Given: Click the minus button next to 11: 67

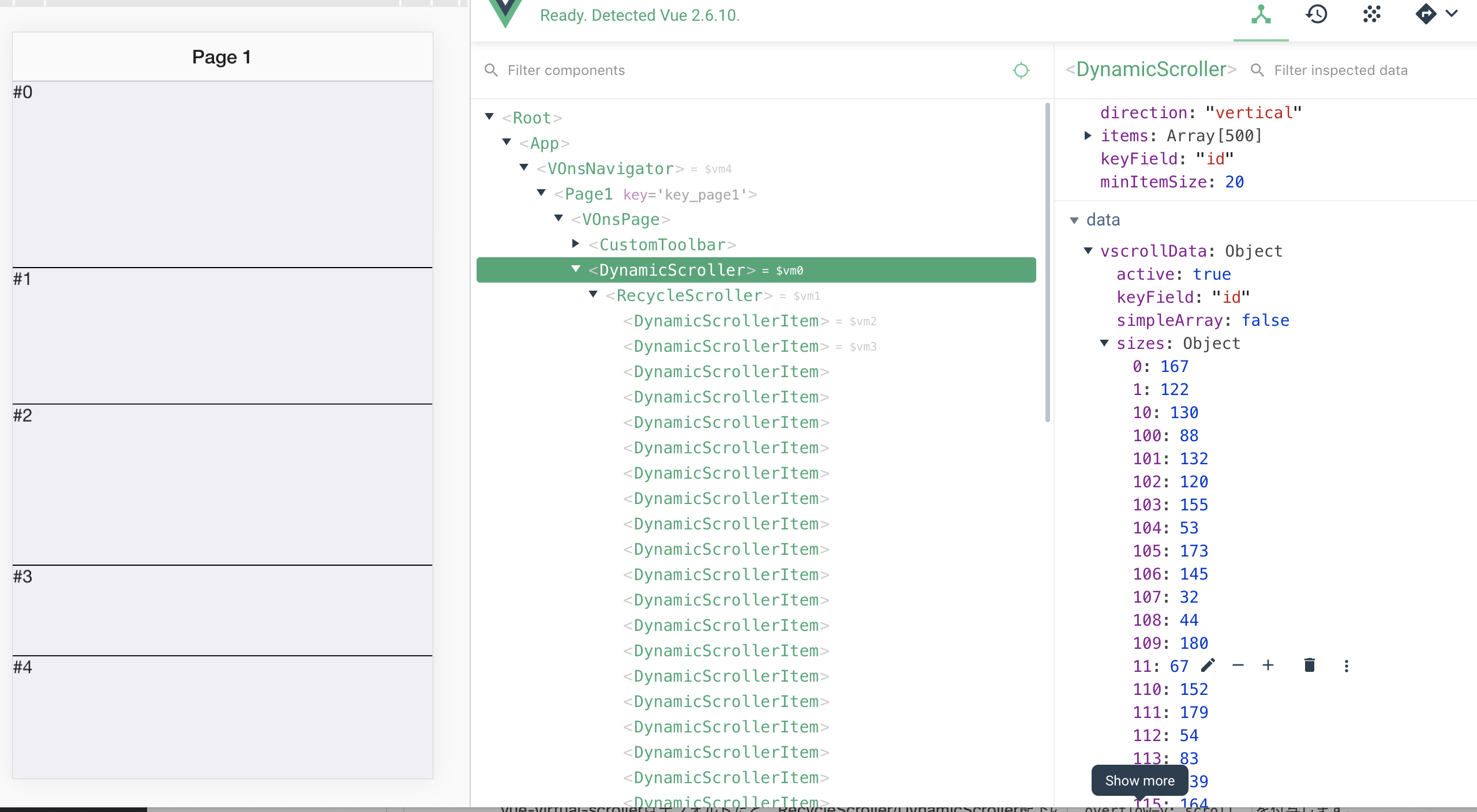Looking at the screenshot, I should pos(1238,665).
